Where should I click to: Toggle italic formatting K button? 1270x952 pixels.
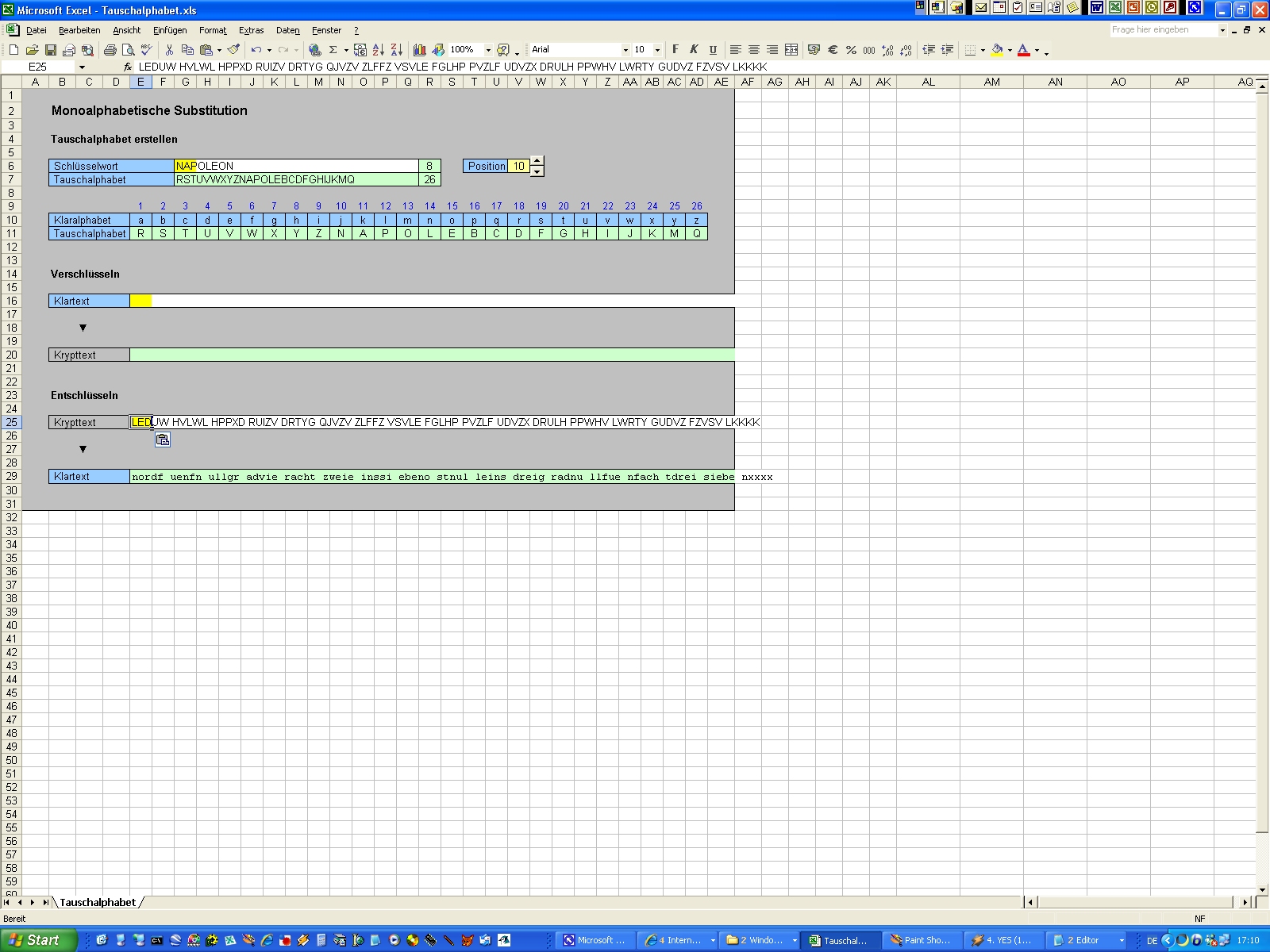click(x=694, y=50)
